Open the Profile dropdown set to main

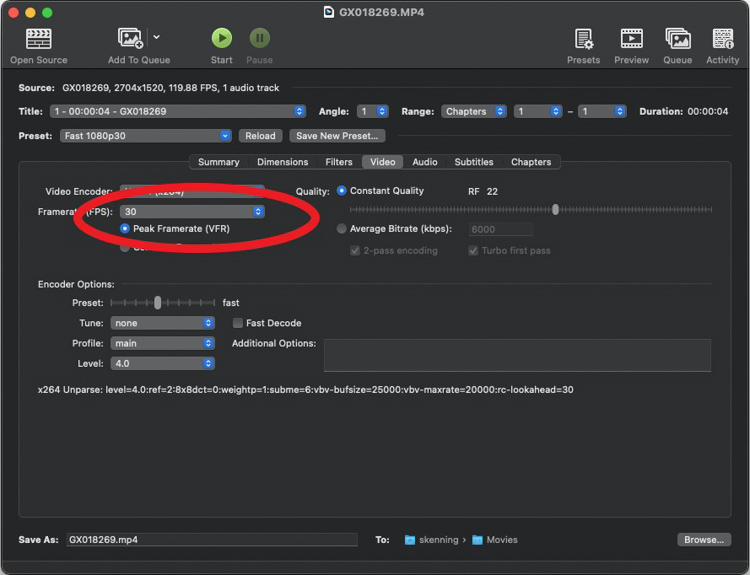(x=162, y=343)
